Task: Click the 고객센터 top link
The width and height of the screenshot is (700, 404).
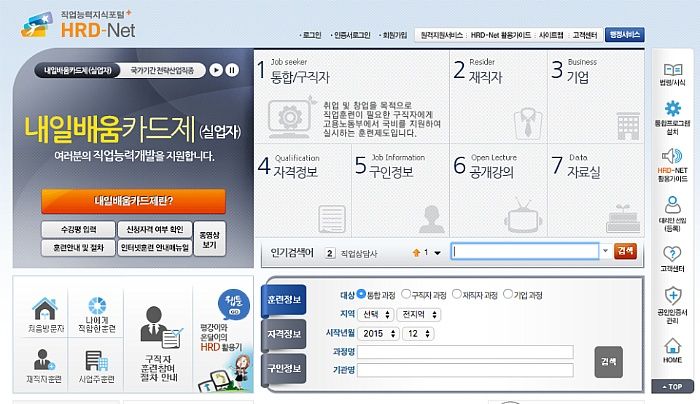Action: coord(585,35)
